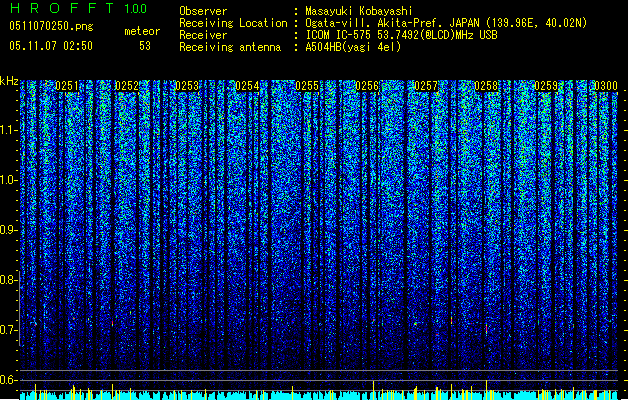Click the 0256 time marker

(367, 86)
